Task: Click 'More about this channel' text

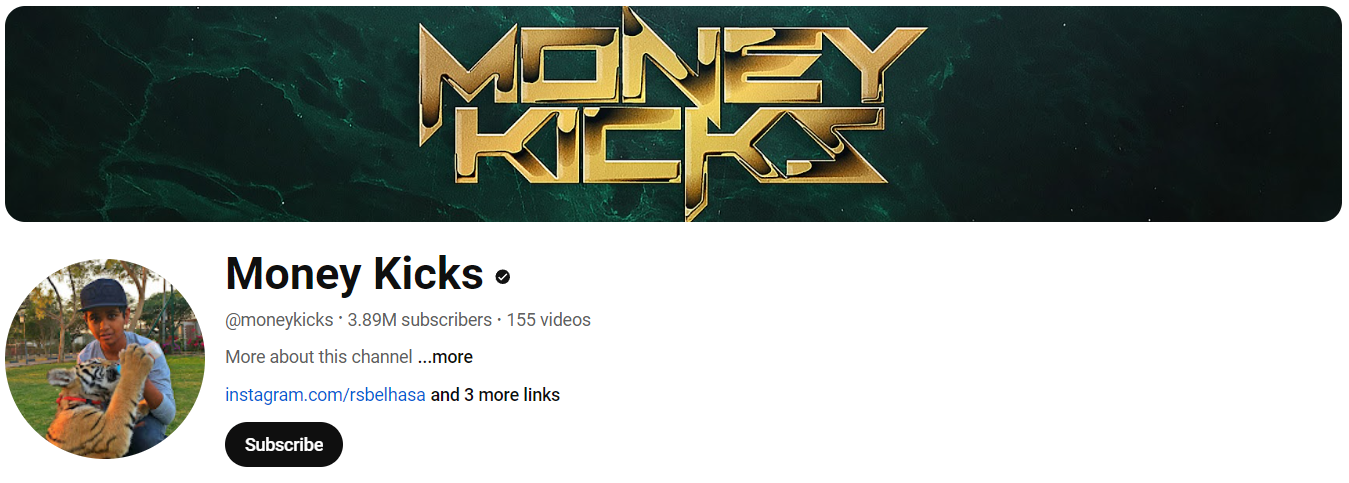Action: (x=319, y=357)
